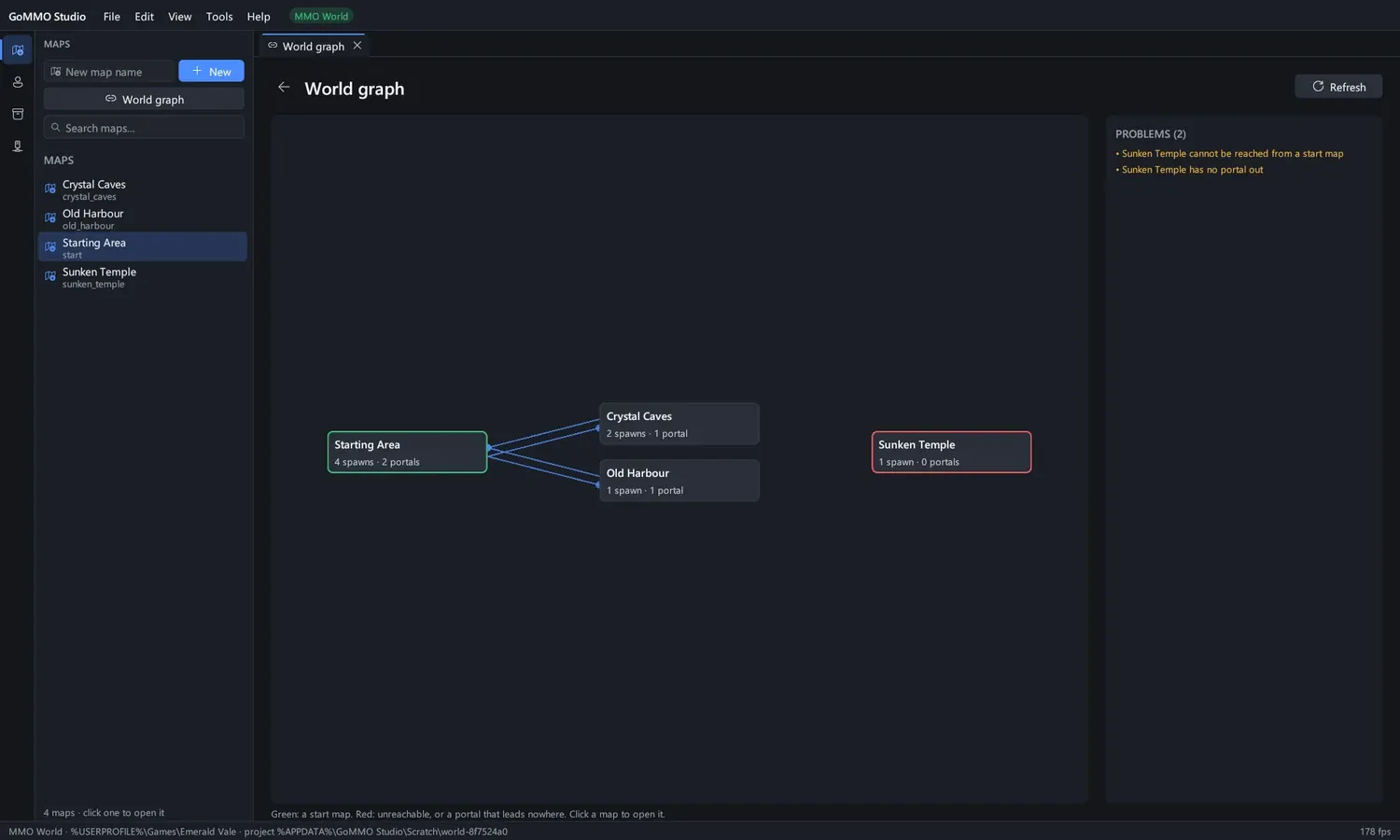The image size is (1400, 840).
Task: Select Starting Area in the maps list
Action: coord(142,247)
